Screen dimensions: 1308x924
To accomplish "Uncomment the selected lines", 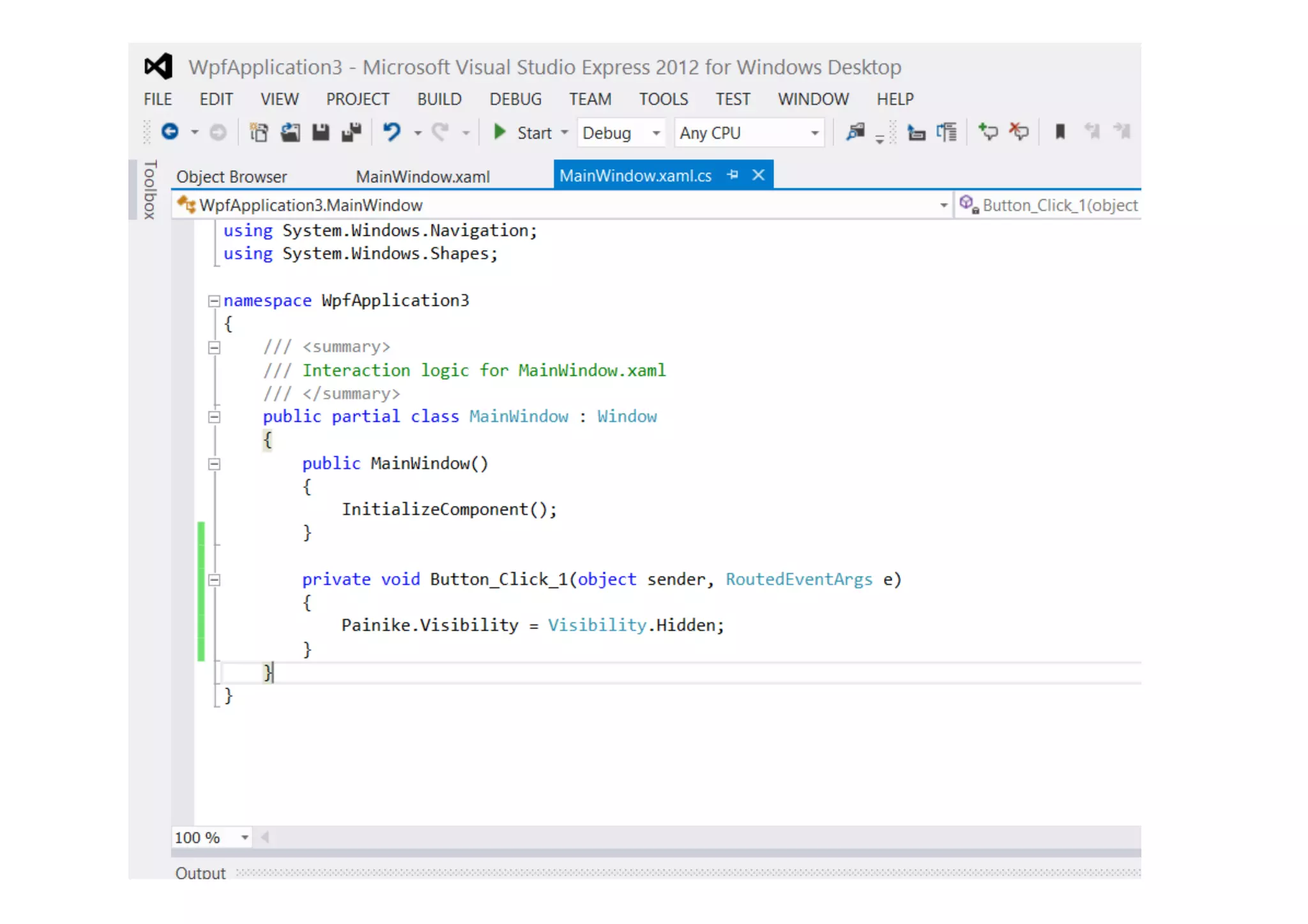I will (x=1019, y=132).
